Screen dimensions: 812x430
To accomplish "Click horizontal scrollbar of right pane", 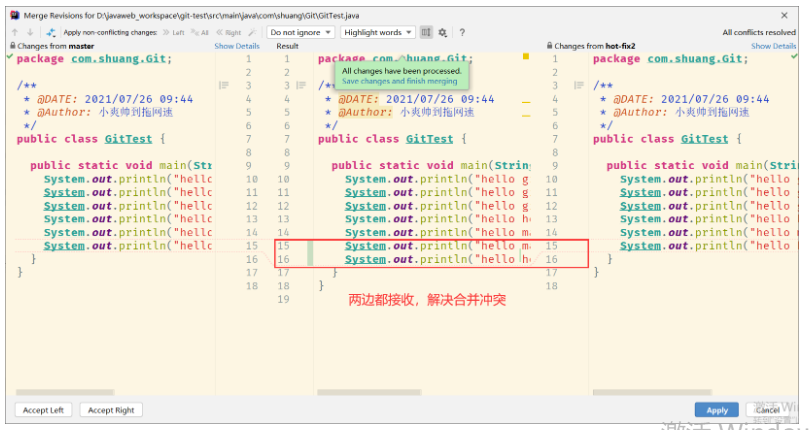I will (652, 392).
